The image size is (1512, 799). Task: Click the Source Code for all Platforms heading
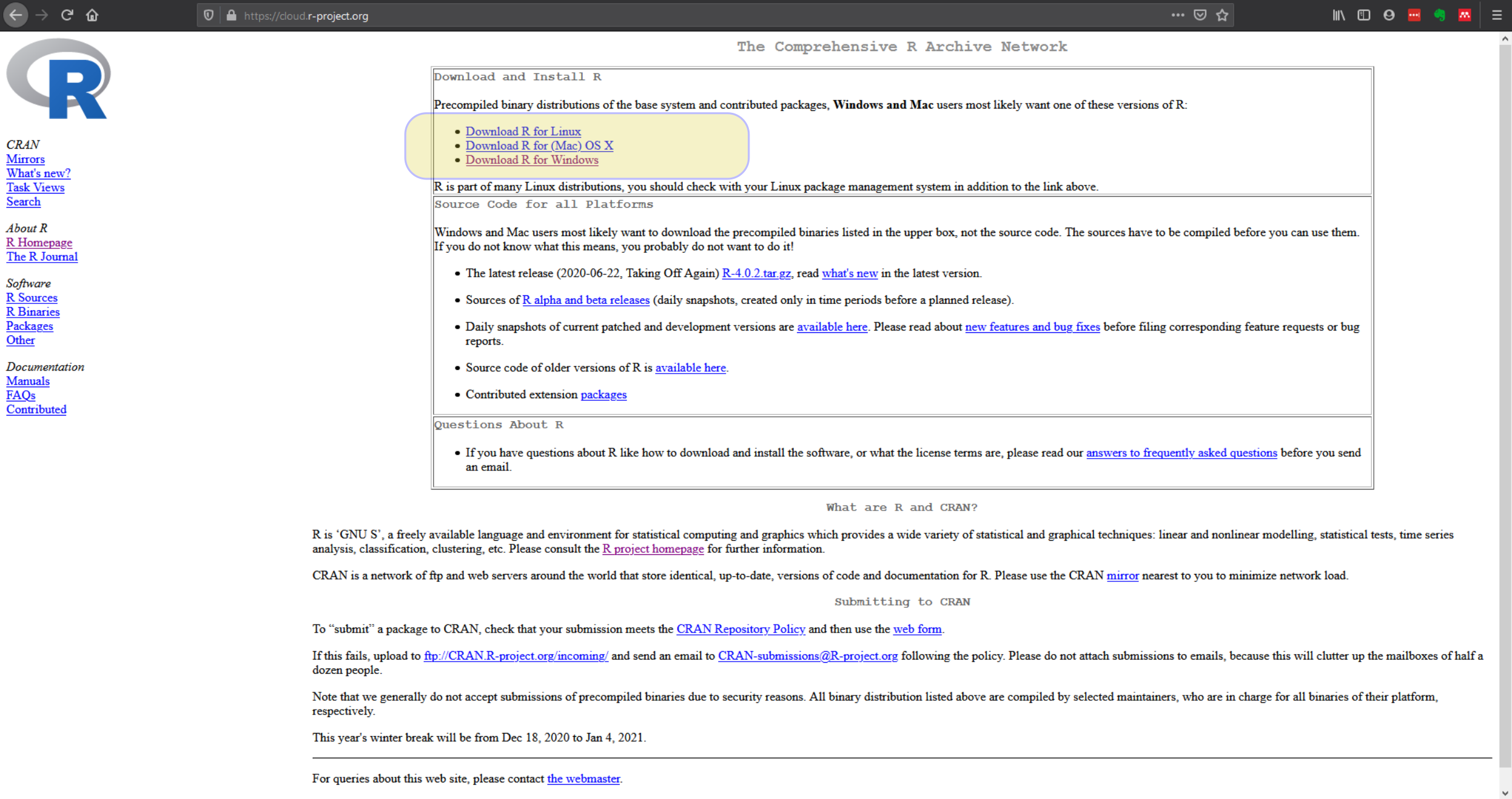coord(543,204)
